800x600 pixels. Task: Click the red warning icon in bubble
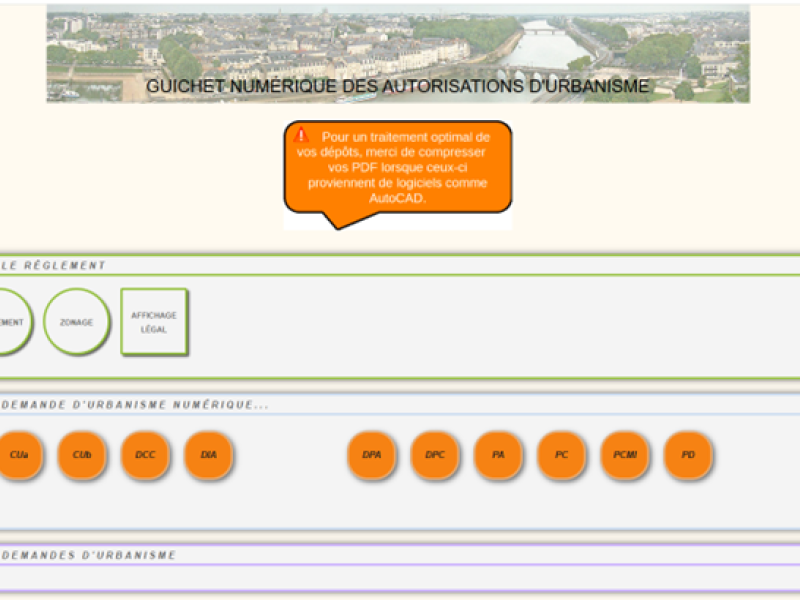tap(302, 135)
